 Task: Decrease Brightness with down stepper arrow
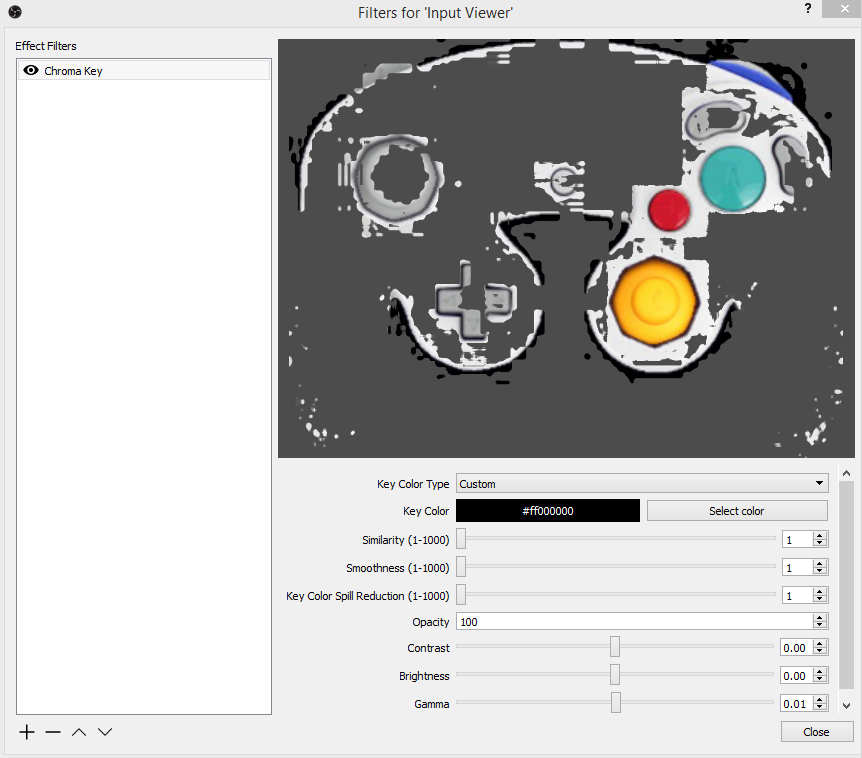pyautogui.click(x=820, y=680)
